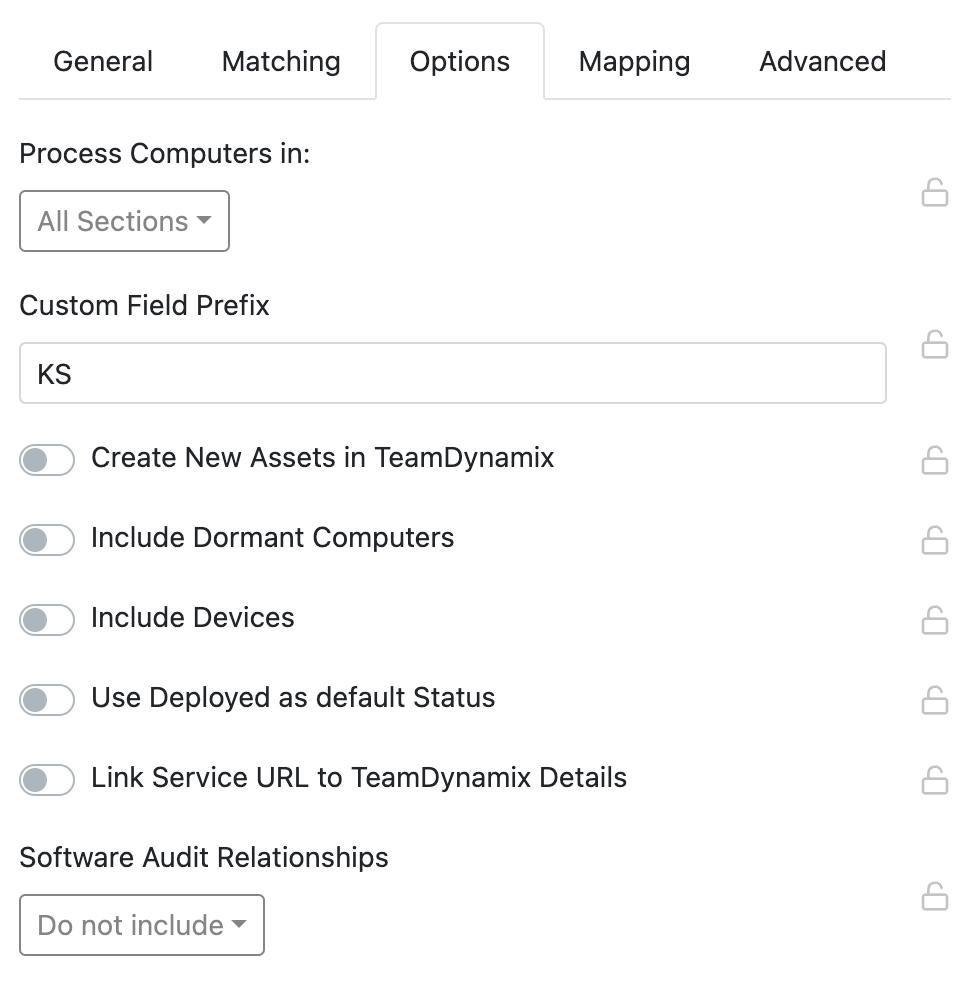
Task: Enable the Include Devices switch
Action: coord(47,619)
